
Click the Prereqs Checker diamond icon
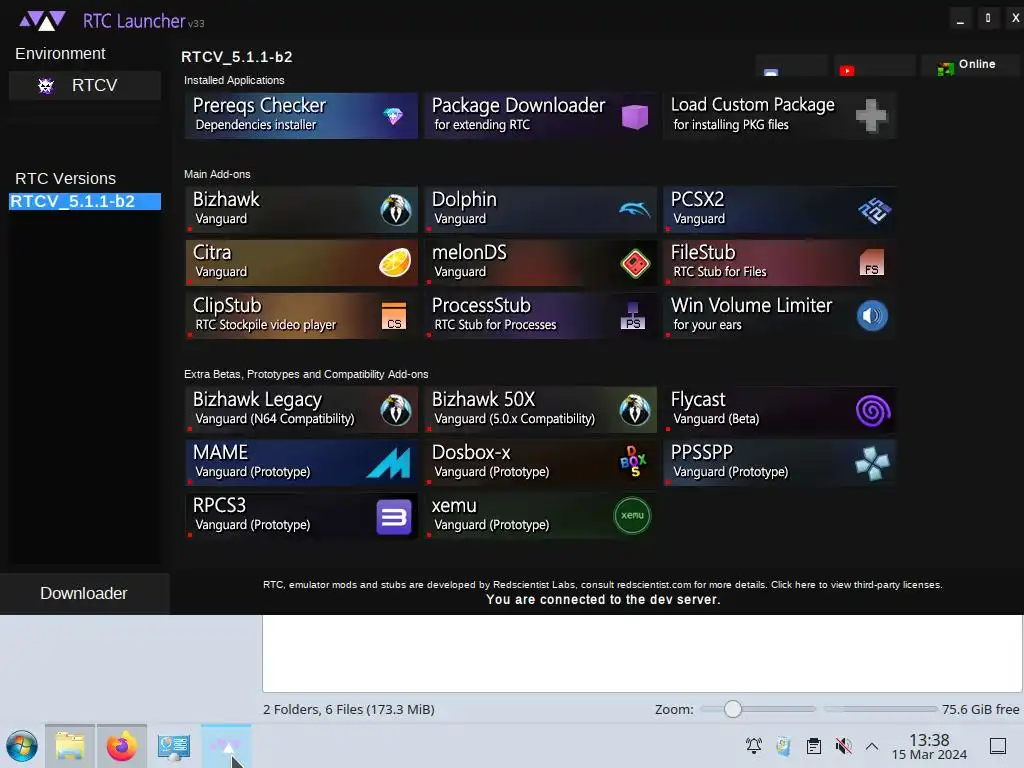coord(393,116)
